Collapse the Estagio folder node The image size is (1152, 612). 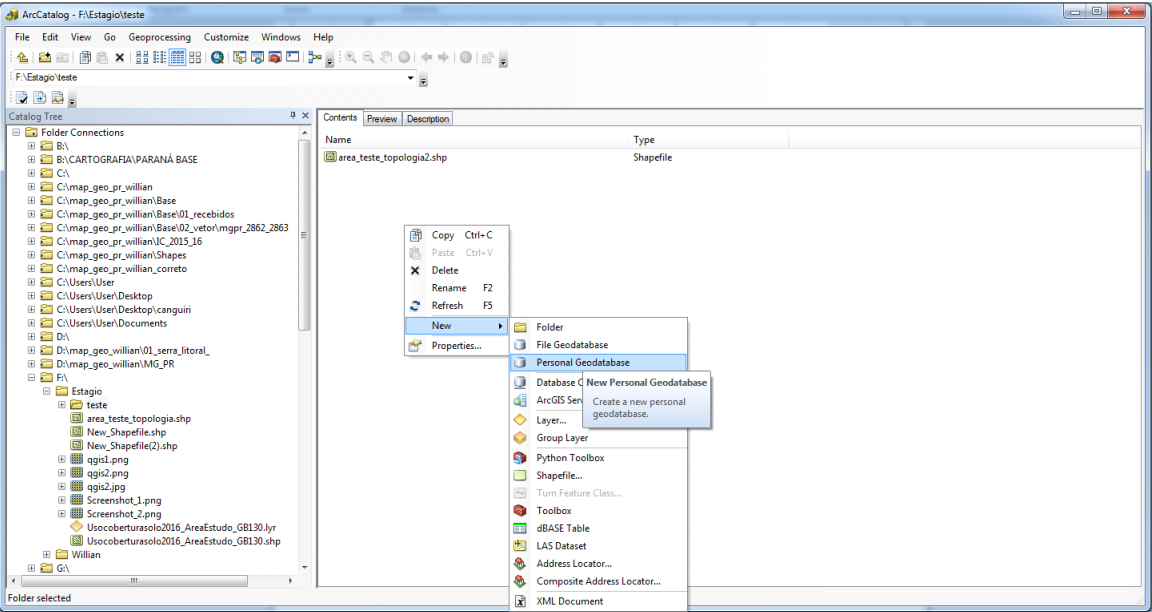click(x=46, y=391)
